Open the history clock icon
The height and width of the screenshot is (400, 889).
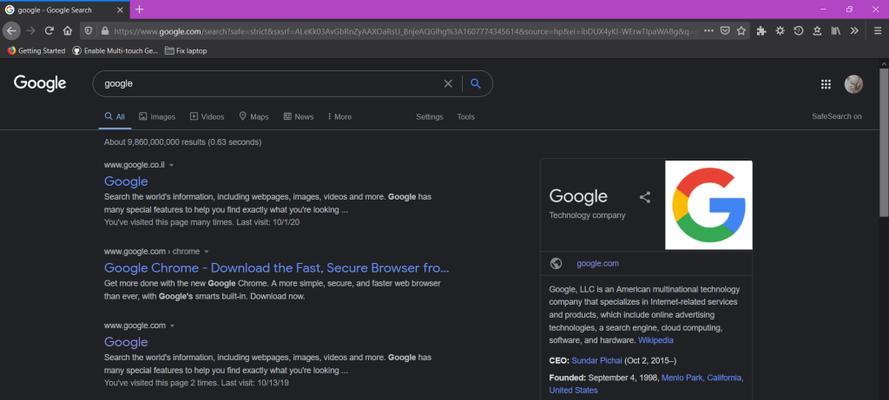[798, 31]
